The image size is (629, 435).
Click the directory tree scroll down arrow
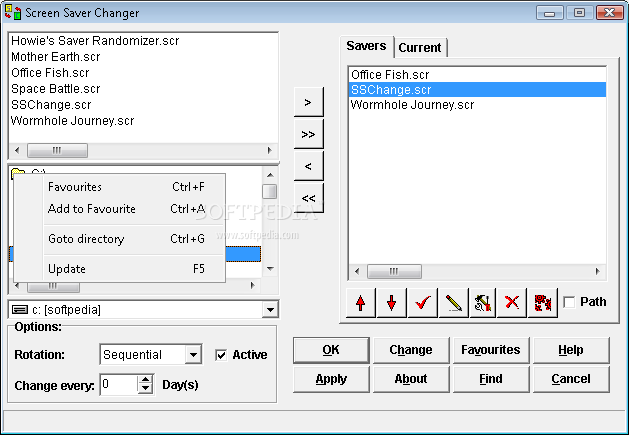pyautogui.click(x=270, y=268)
